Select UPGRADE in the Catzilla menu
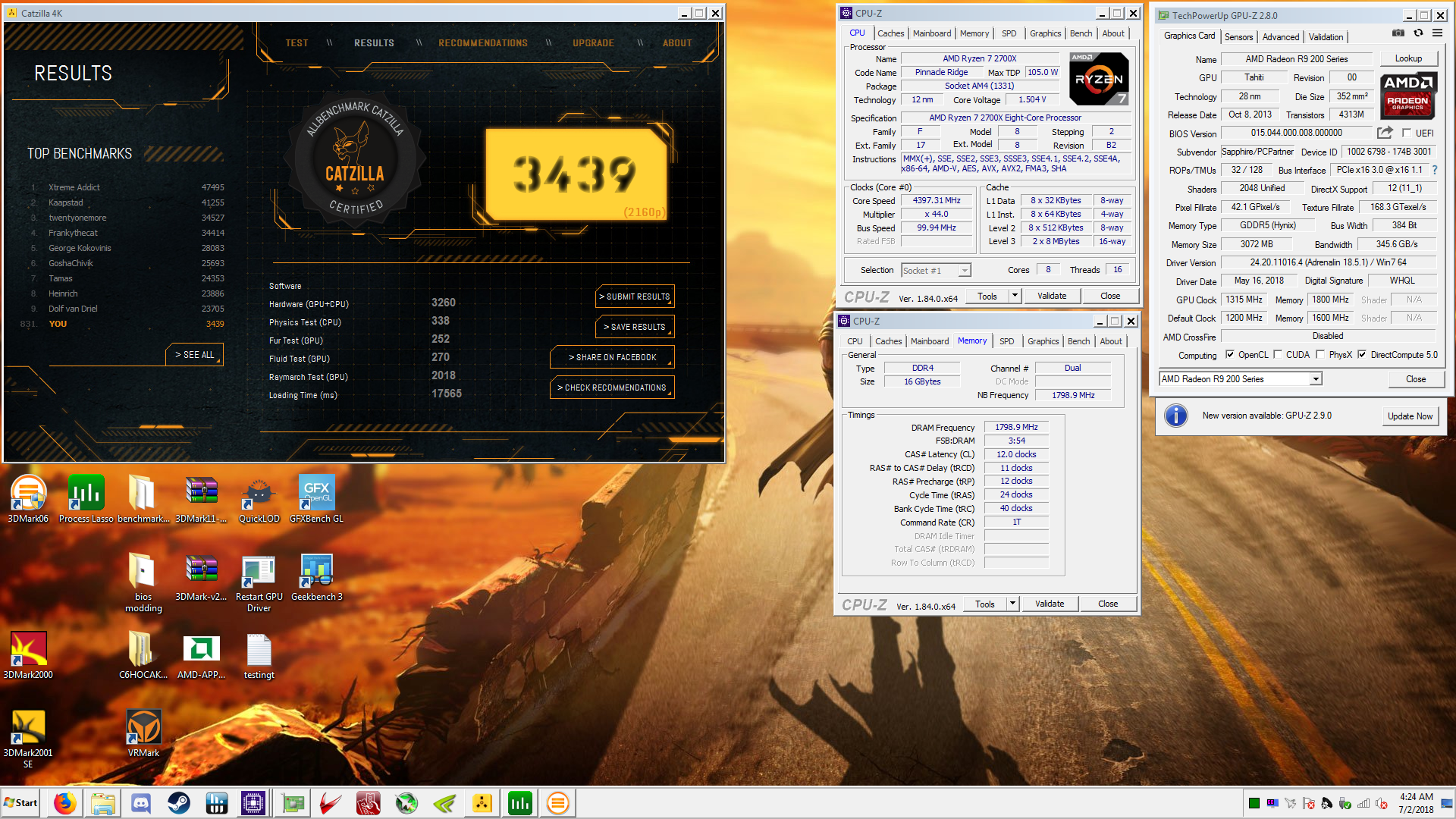 click(593, 43)
